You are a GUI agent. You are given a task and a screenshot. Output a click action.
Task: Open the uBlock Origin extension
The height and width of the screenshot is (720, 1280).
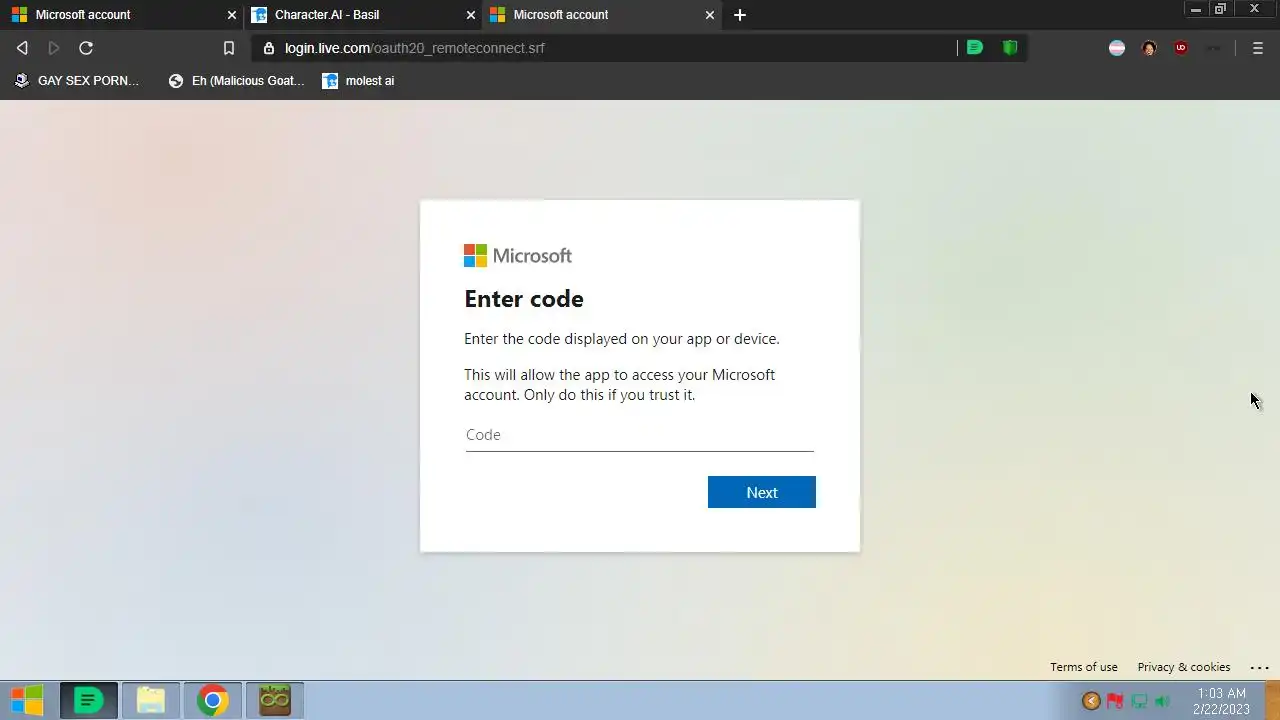point(1181,48)
